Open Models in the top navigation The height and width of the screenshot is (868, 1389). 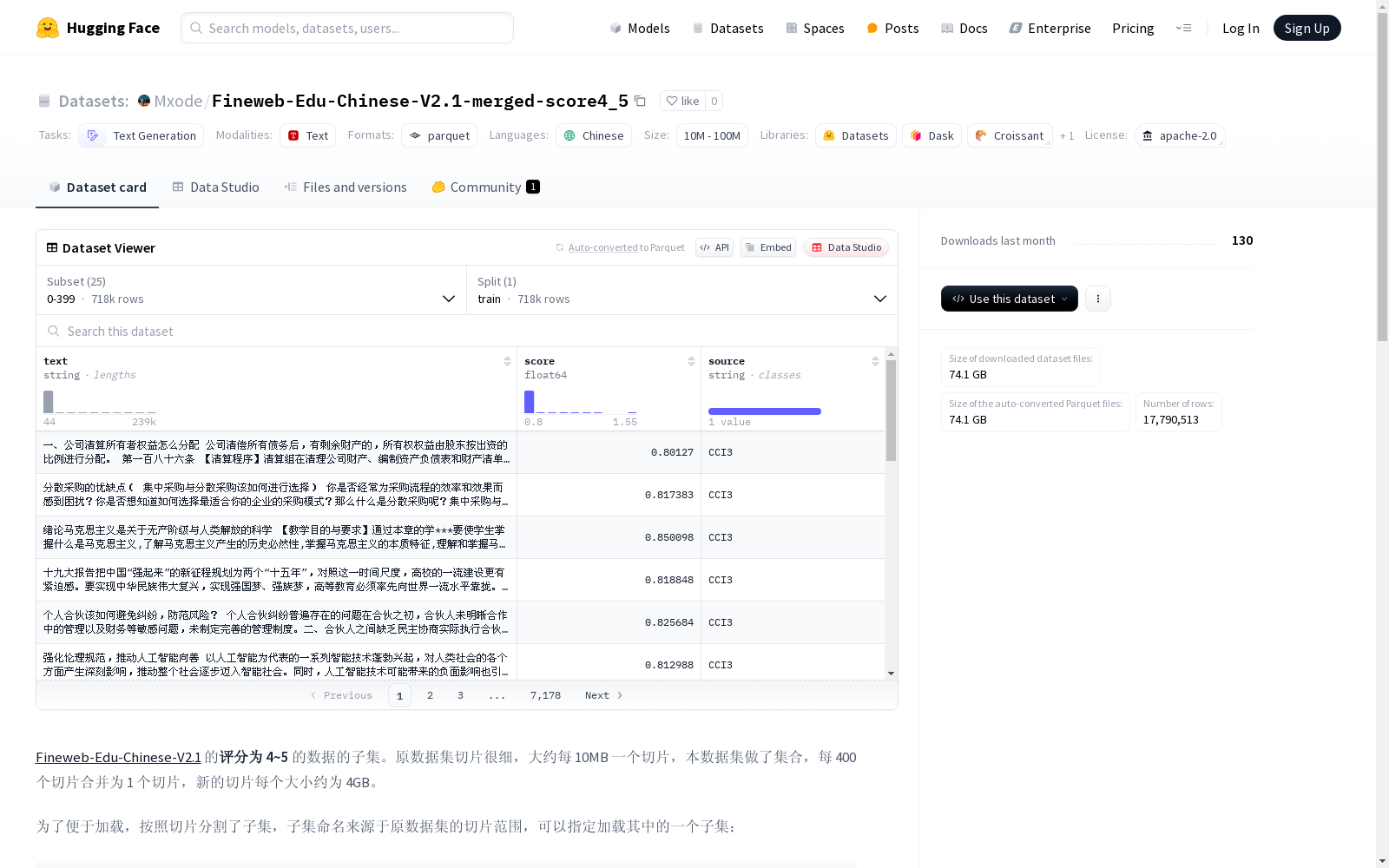[640, 28]
